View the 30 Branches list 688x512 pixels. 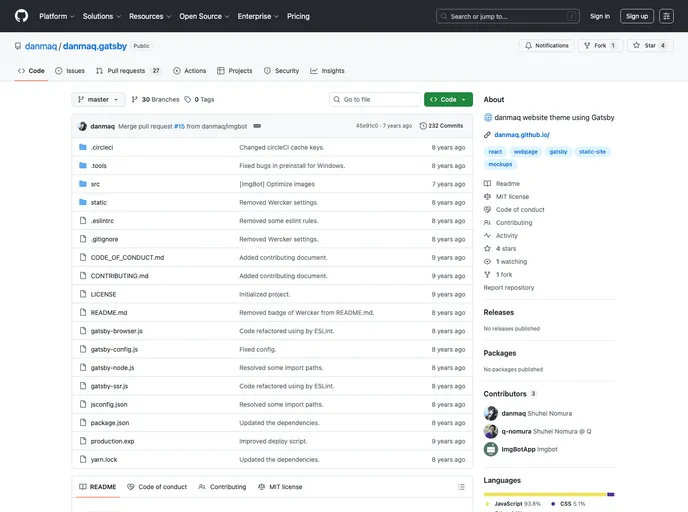[155, 100]
